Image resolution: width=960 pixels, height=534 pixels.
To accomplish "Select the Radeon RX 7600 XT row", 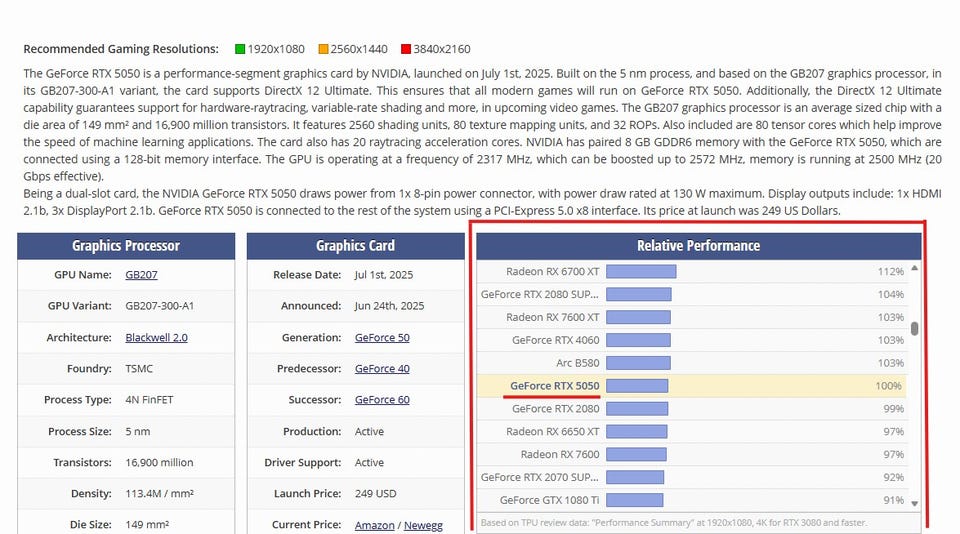I will tap(692, 317).
